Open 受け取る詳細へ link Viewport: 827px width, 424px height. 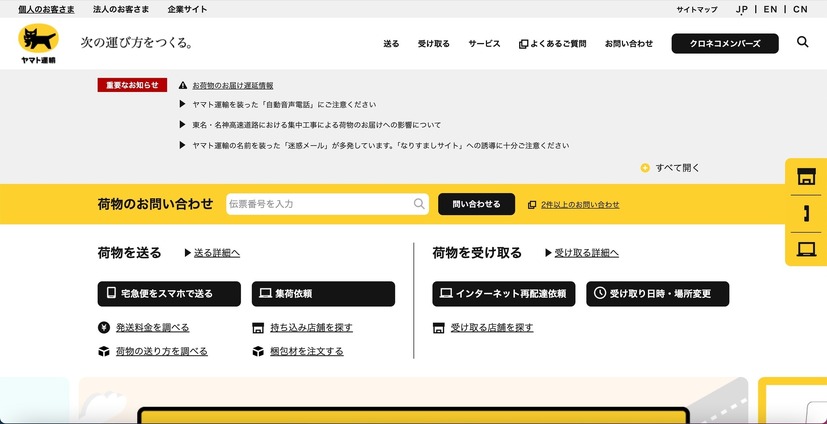click(x=586, y=253)
